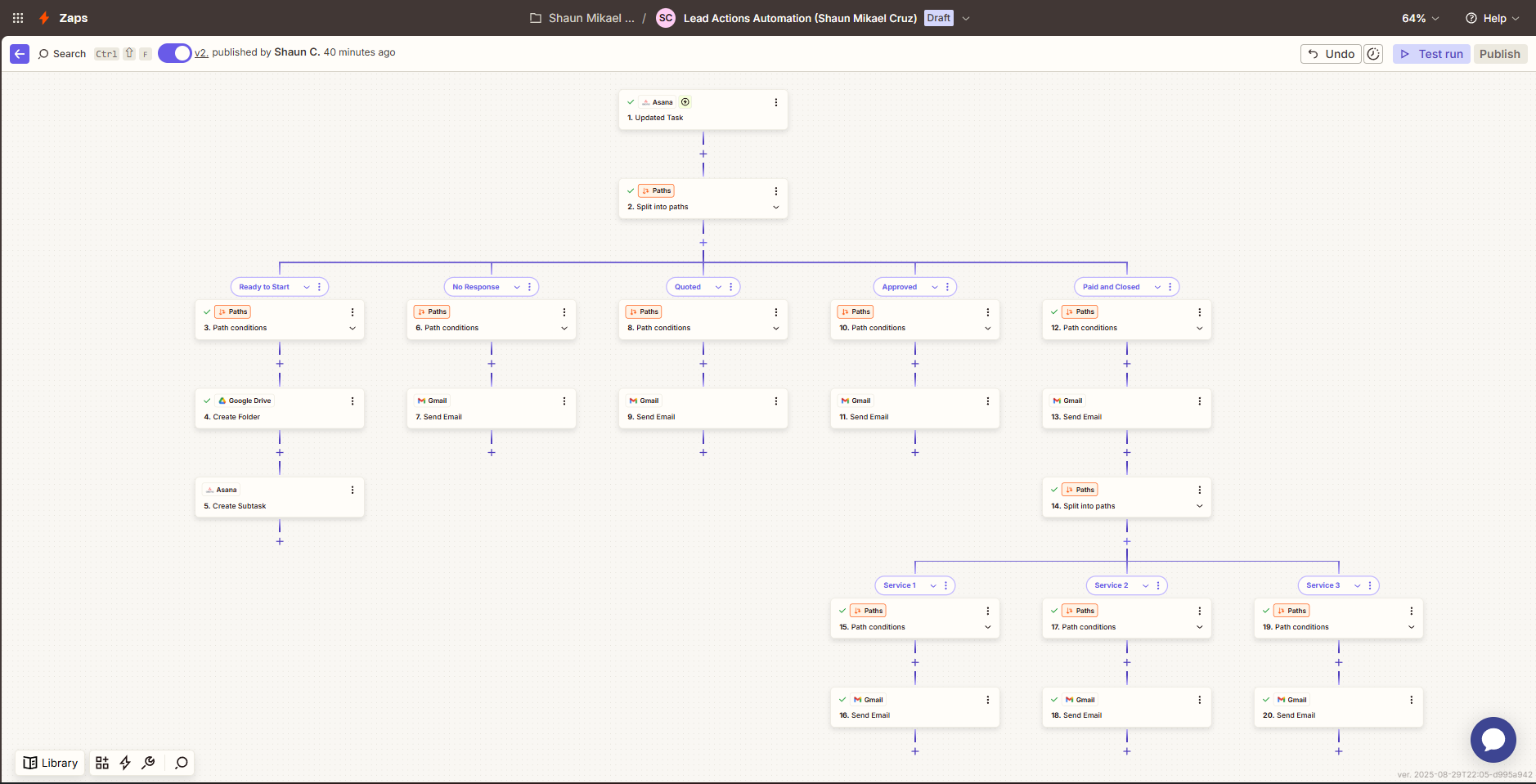Click the green checkmark on Updated Task step
The image size is (1536, 784).
coord(631,101)
